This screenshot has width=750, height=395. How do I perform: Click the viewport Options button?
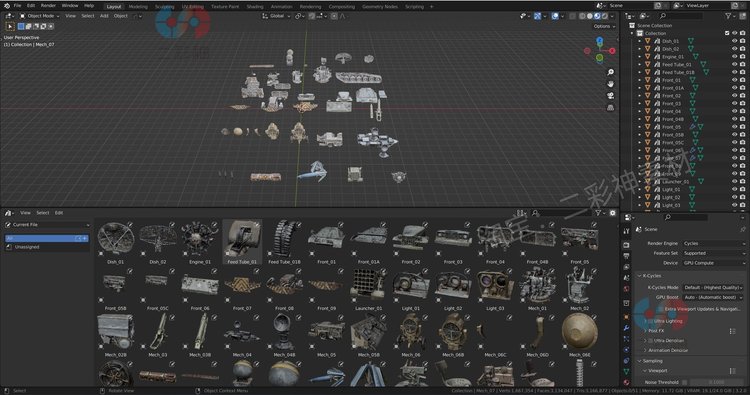[604, 26]
